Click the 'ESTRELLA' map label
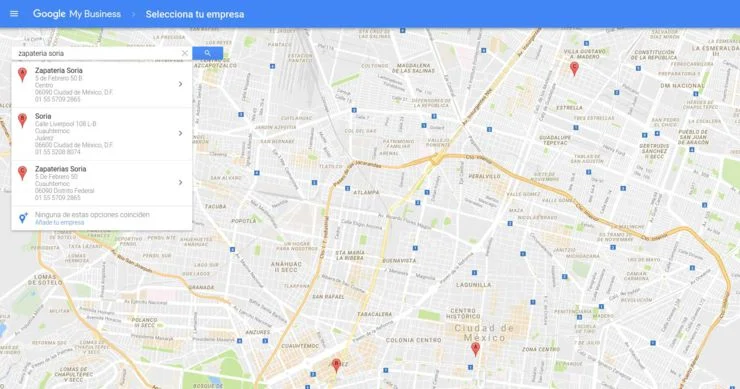The width and height of the screenshot is (740, 389). coord(569,108)
